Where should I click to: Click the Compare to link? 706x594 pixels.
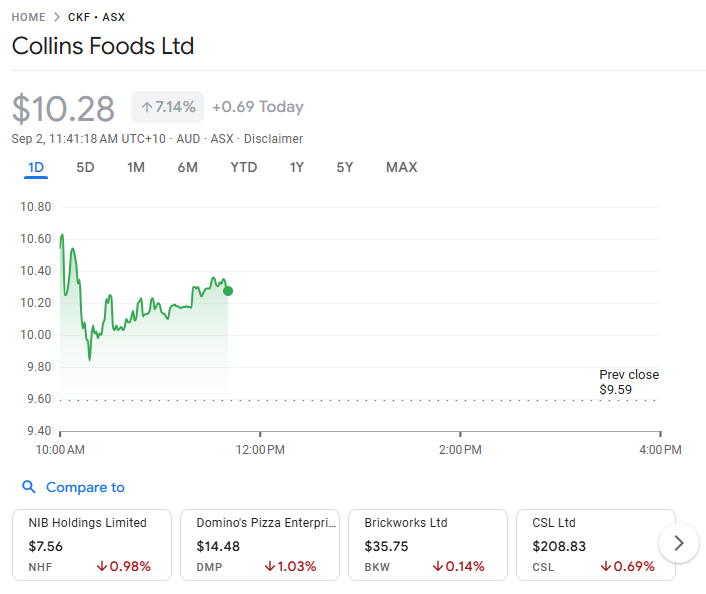[x=85, y=487]
